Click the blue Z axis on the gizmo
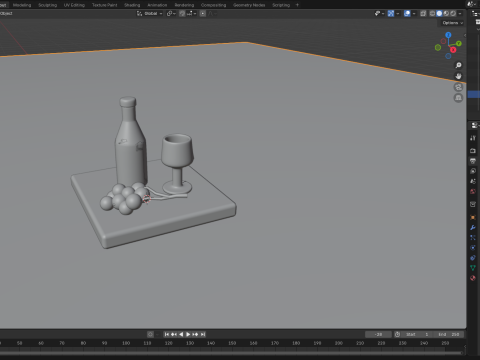Screen dimensions: 480x360 coord(448,35)
